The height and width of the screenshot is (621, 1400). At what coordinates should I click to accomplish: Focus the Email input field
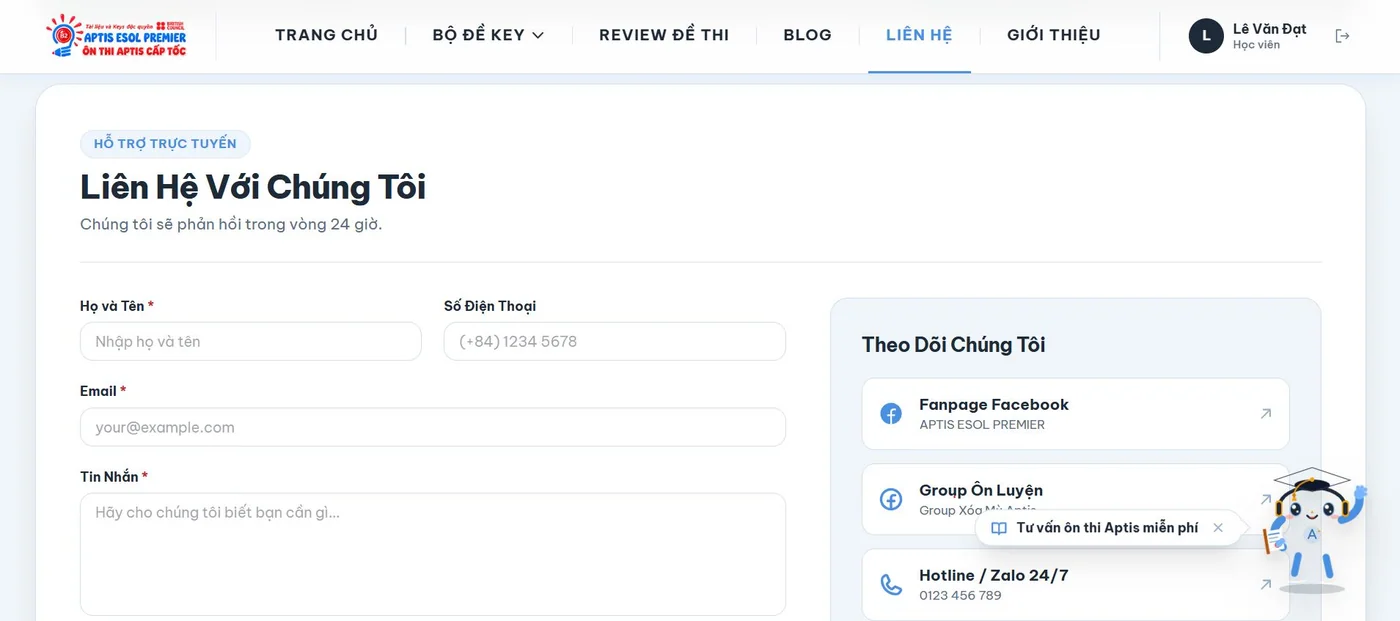pyautogui.click(x=433, y=427)
